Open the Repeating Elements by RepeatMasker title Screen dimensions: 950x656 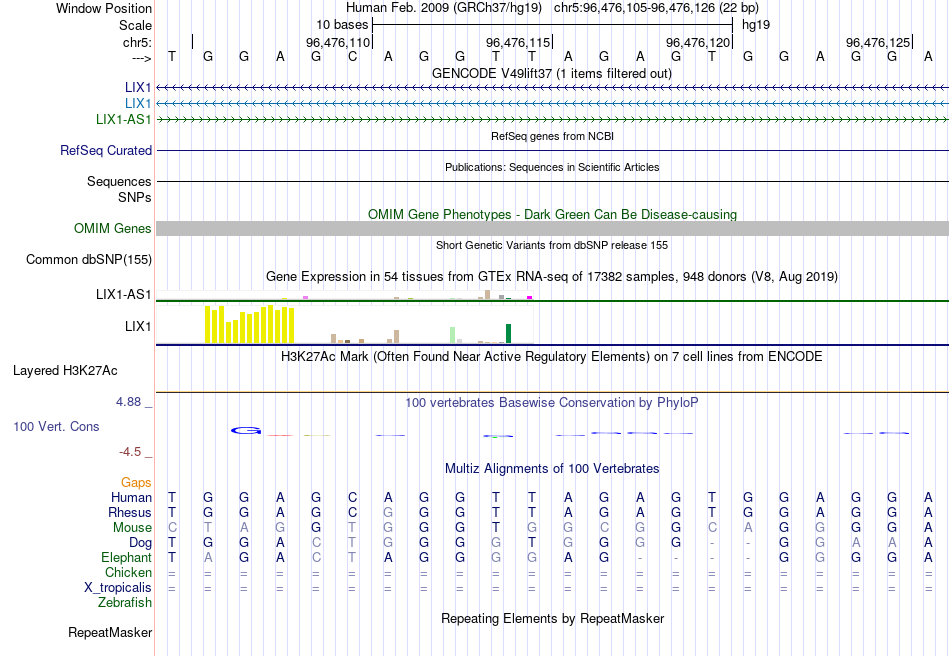[552, 618]
